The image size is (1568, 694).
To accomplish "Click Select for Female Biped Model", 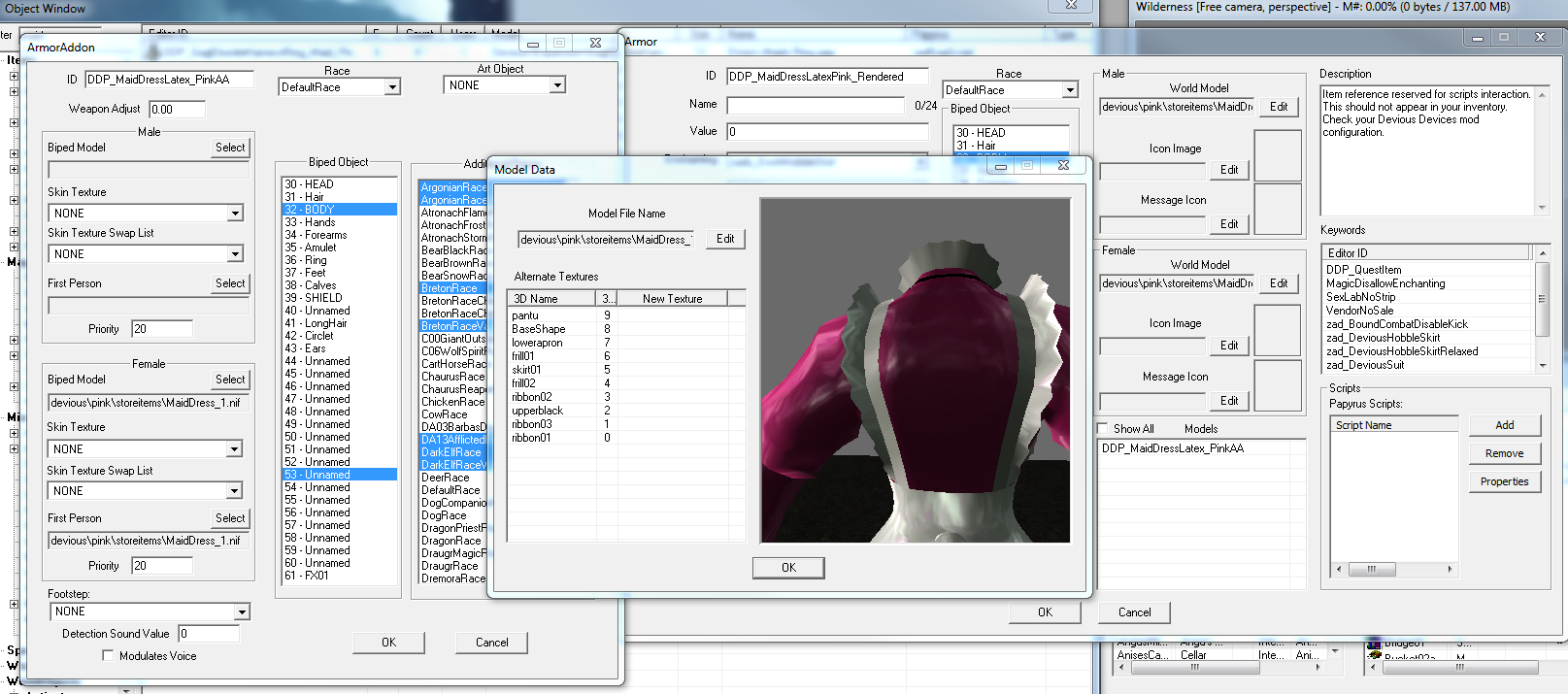I will [230, 380].
